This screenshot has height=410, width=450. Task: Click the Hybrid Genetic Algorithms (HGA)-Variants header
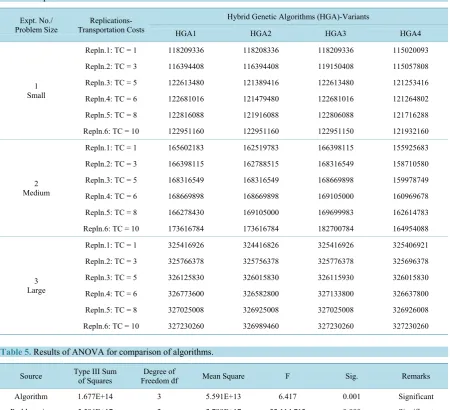(x=298, y=17)
